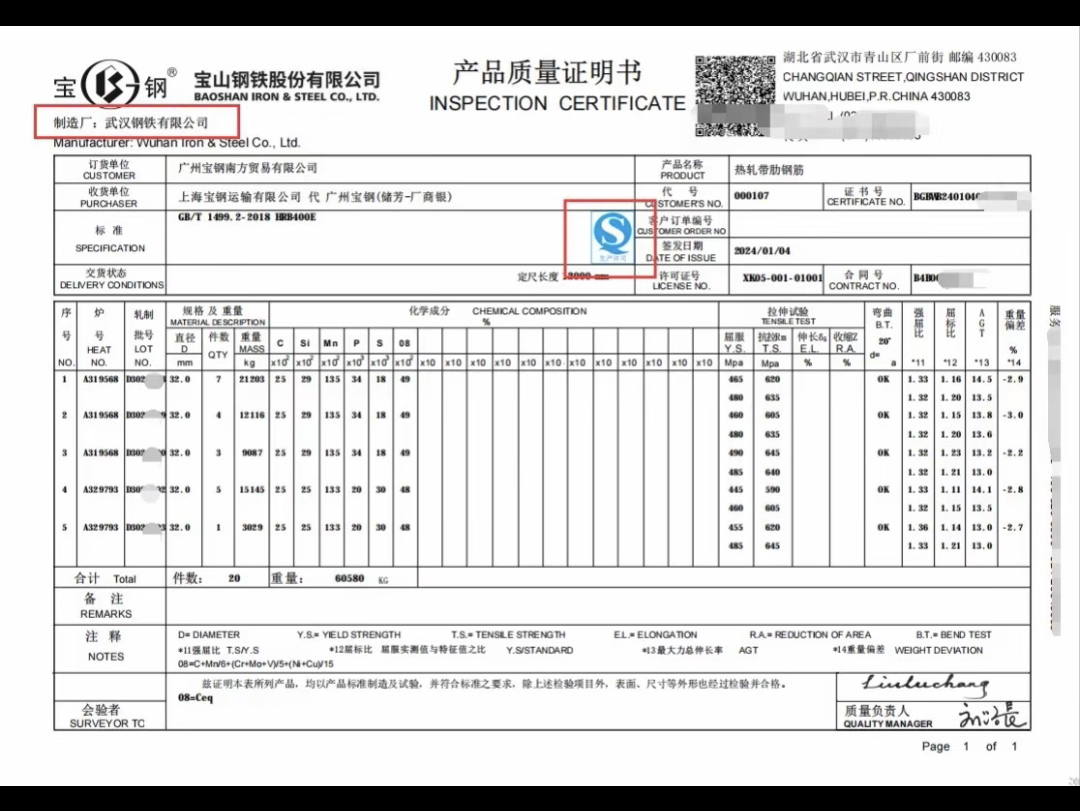Viewport: 1080px width, 811px height.
Task: Click the address line '湖北省武汉市青山区厂前街 邮编 430083'
Action: 900,57
